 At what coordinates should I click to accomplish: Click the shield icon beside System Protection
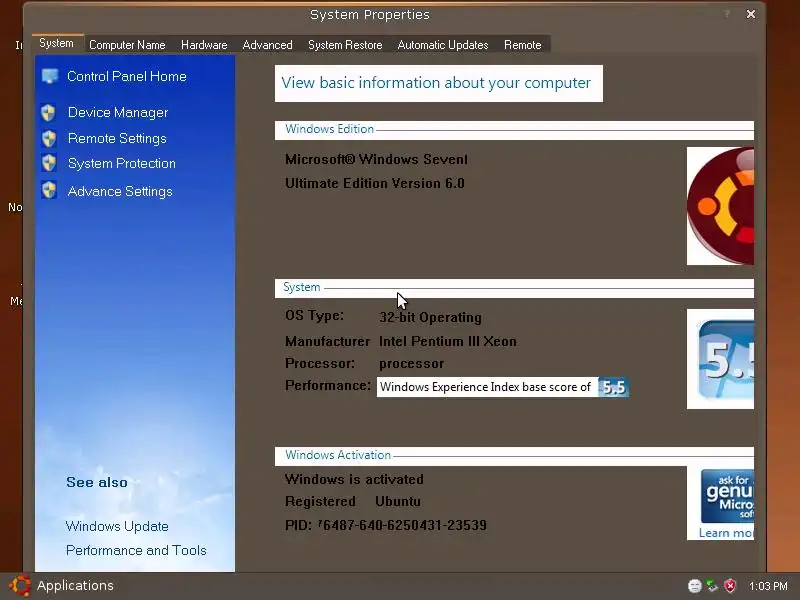point(49,163)
